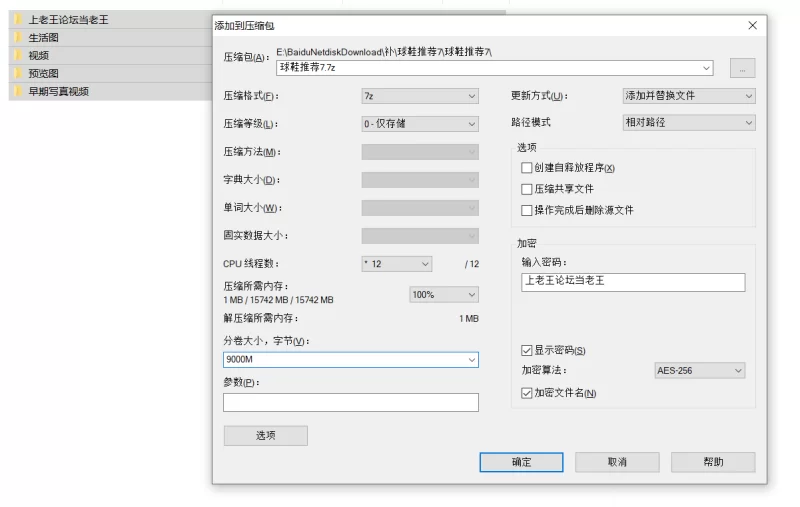Click the disabled 字典大小 dropdown
800x507 pixels.
pos(420,180)
